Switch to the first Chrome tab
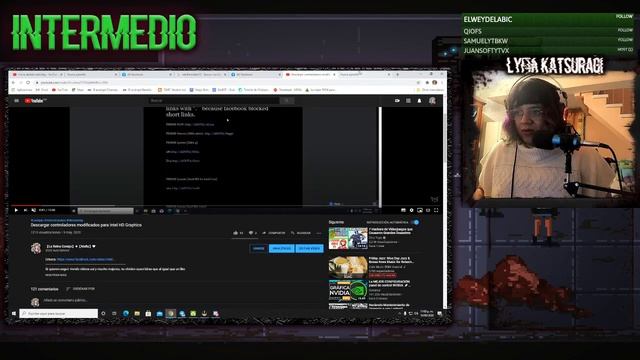 (x=38, y=75)
